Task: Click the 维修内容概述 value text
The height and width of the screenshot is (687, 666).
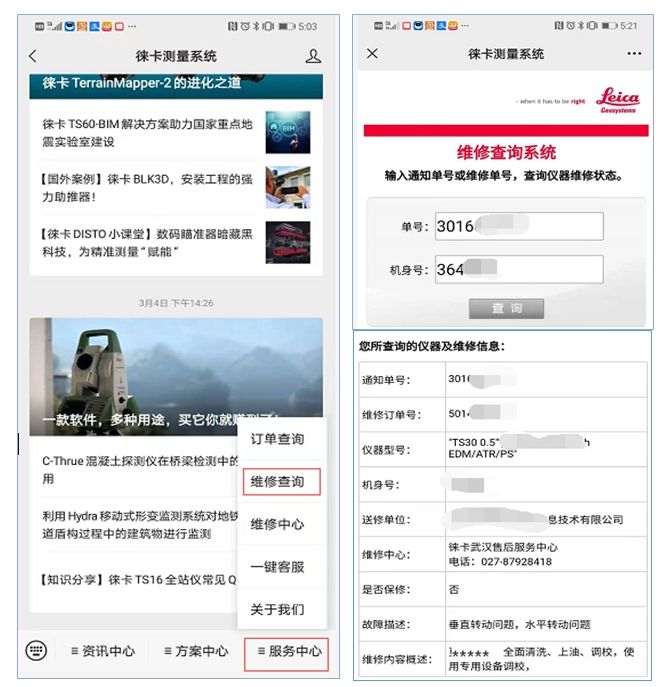Action: coord(541,659)
